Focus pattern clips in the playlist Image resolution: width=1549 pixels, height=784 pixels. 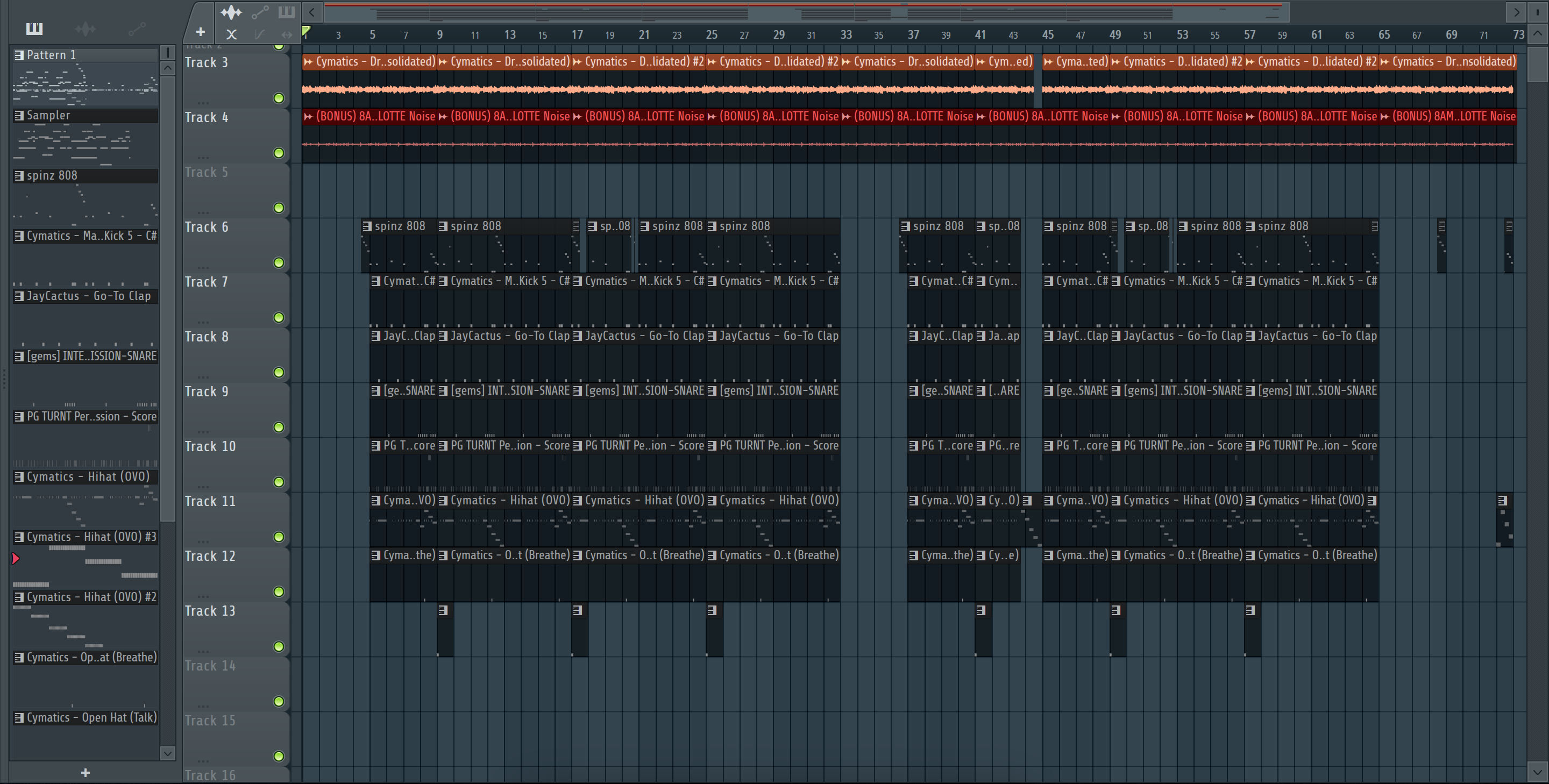(x=287, y=12)
